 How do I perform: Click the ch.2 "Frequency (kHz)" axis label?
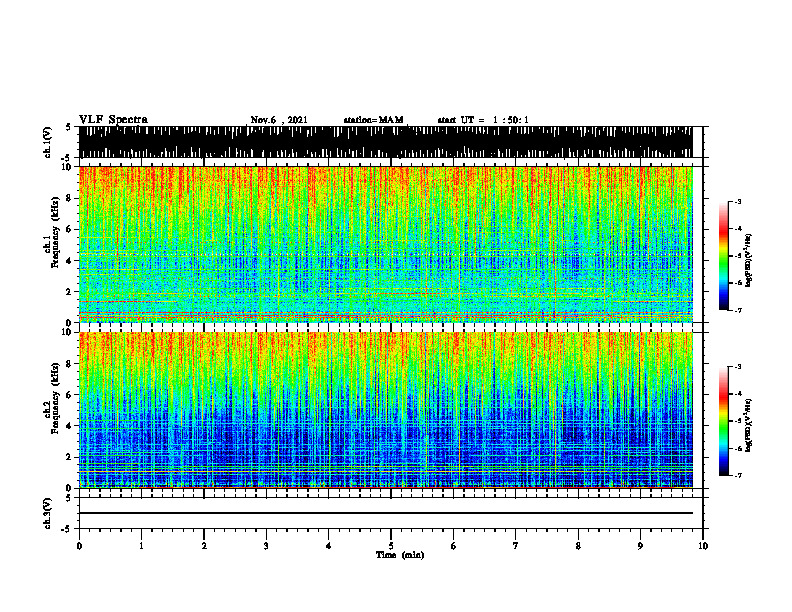click(x=56, y=398)
